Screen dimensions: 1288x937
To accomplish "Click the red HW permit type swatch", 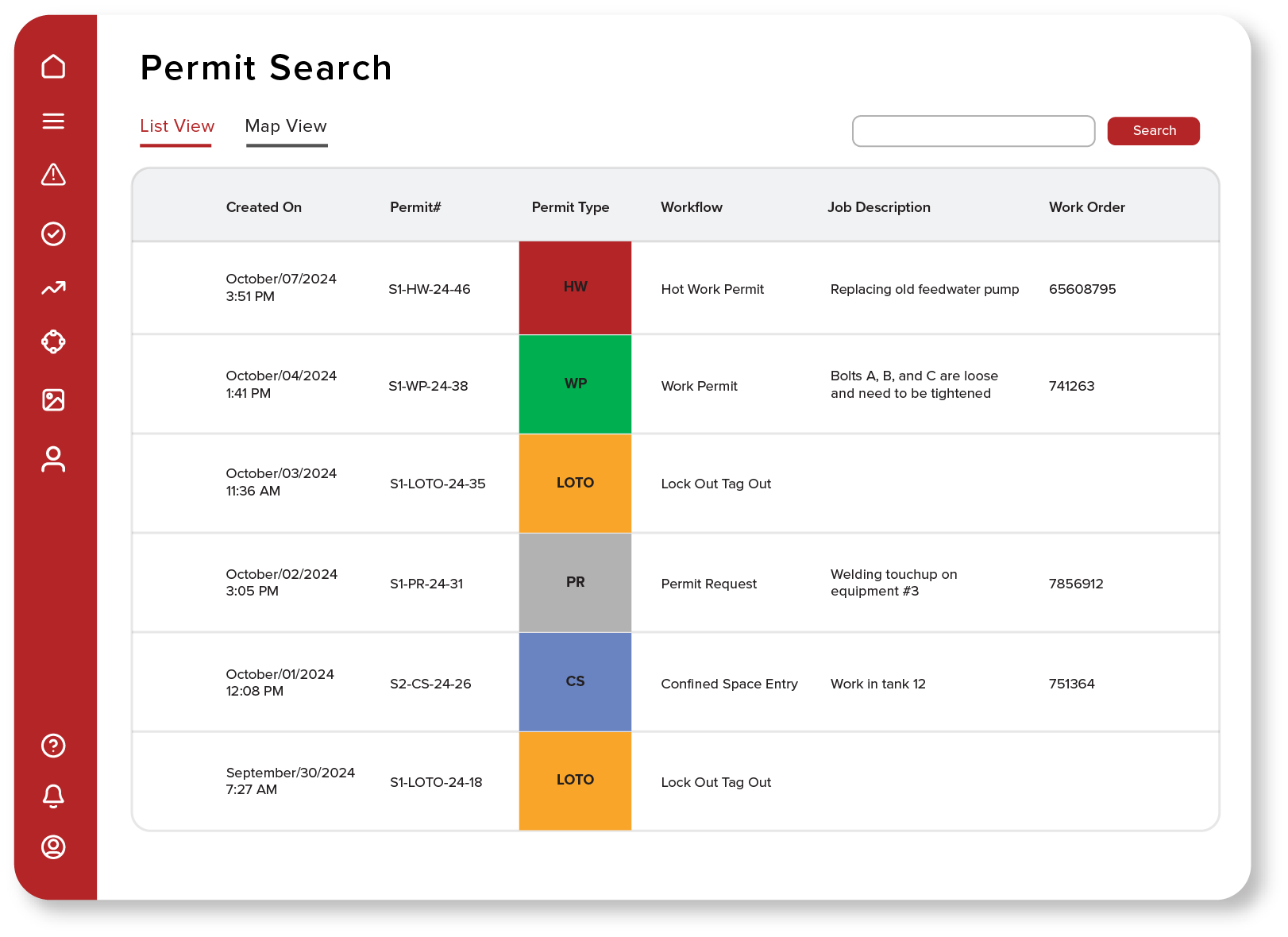I will point(575,287).
